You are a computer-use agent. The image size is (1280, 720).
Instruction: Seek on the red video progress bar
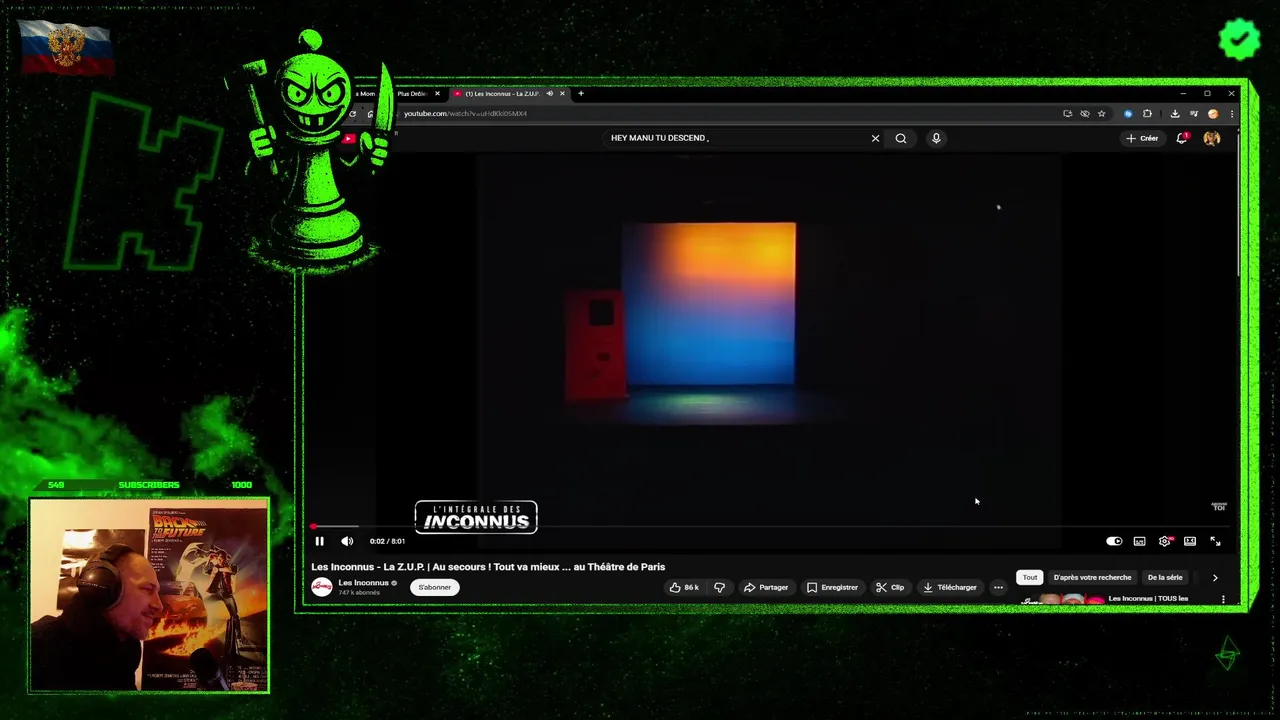point(770,526)
